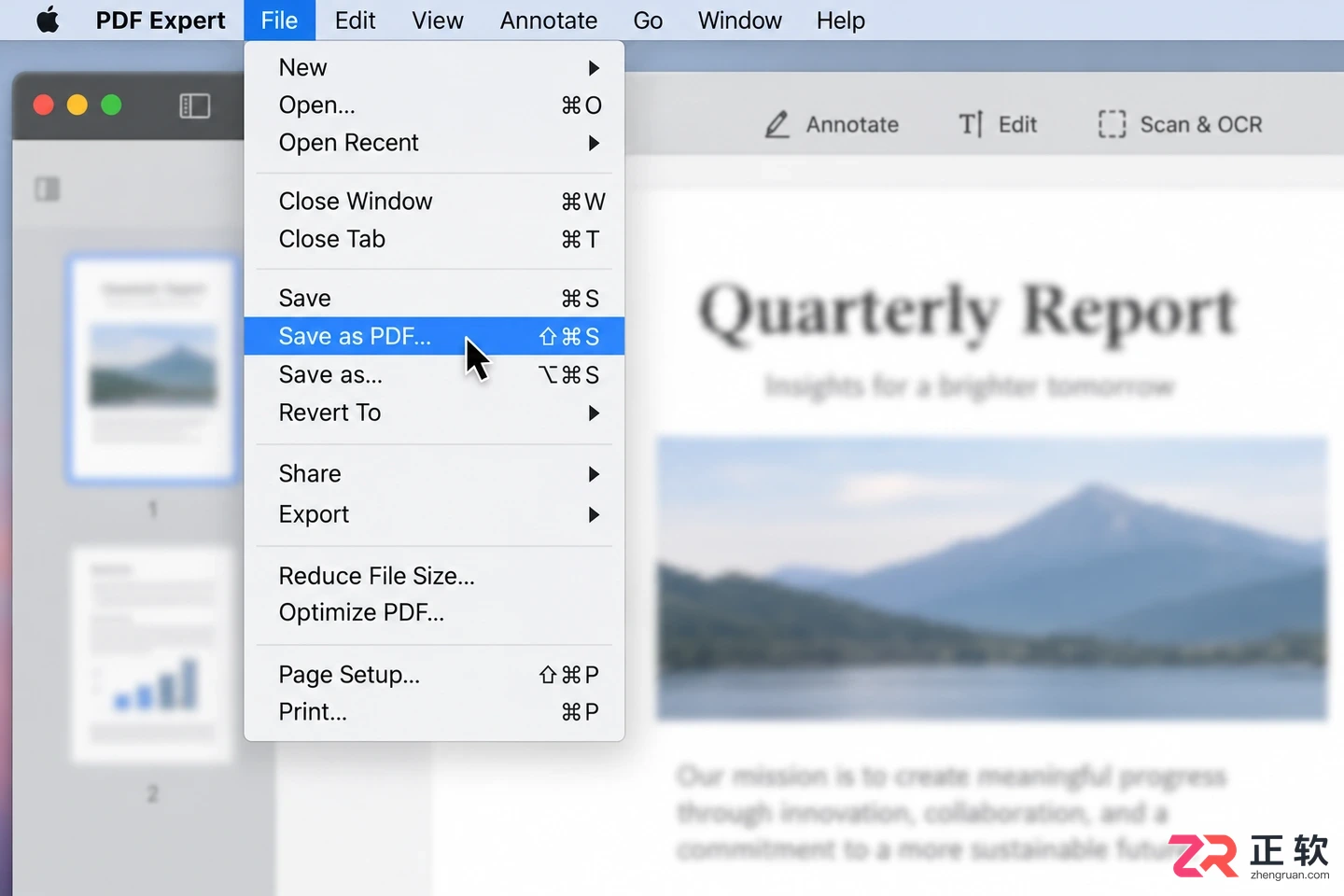Open the Apple menu

click(x=48, y=20)
